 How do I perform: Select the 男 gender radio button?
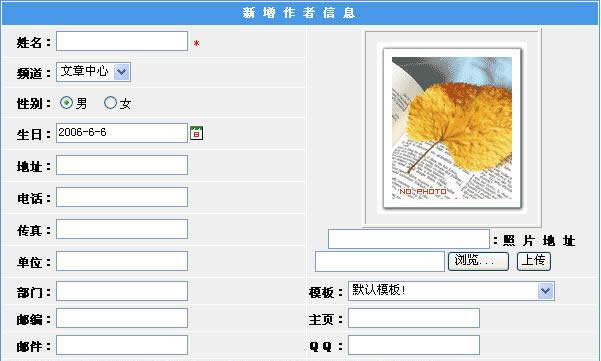(66, 102)
